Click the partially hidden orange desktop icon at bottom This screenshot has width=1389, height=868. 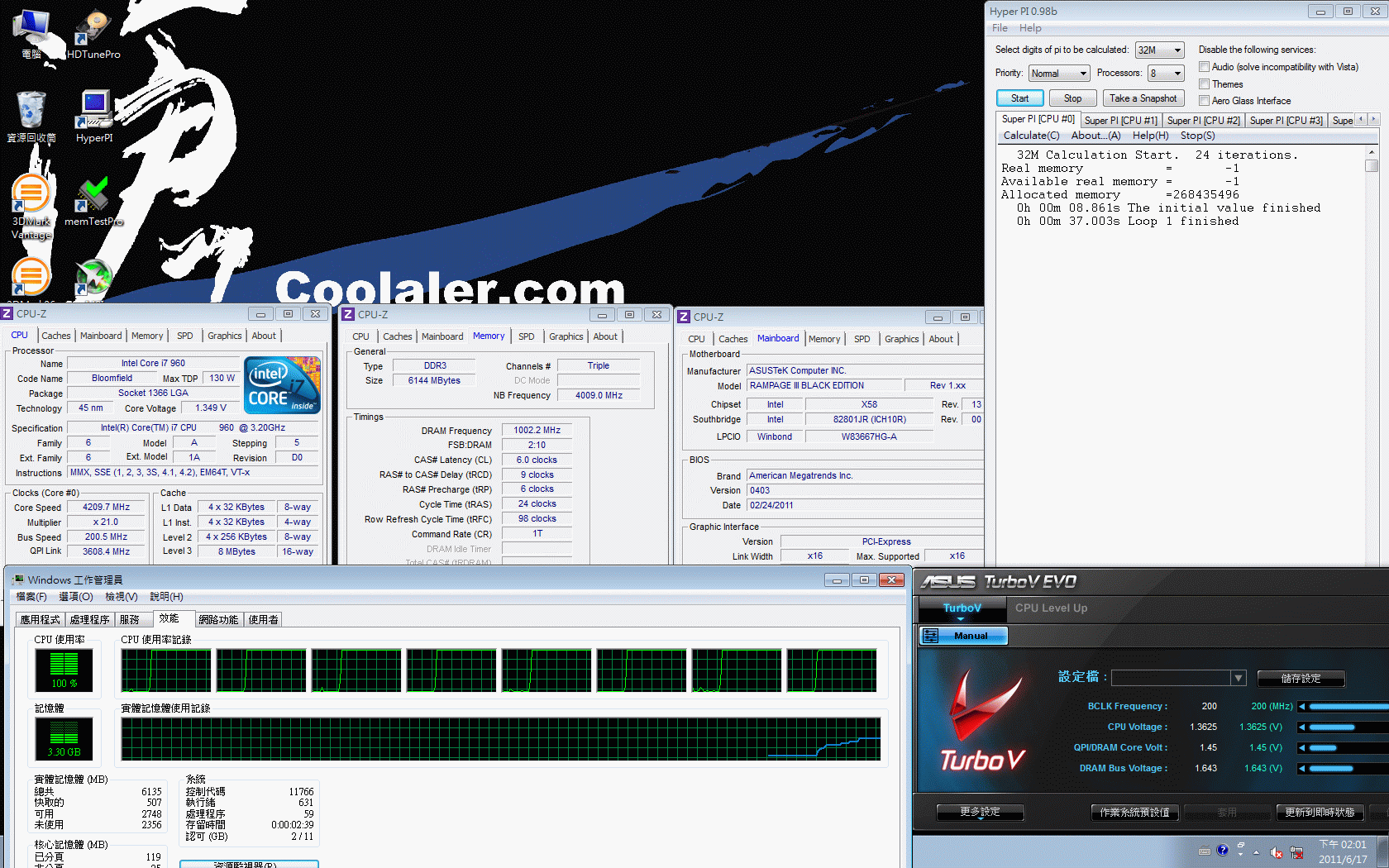click(31, 279)
